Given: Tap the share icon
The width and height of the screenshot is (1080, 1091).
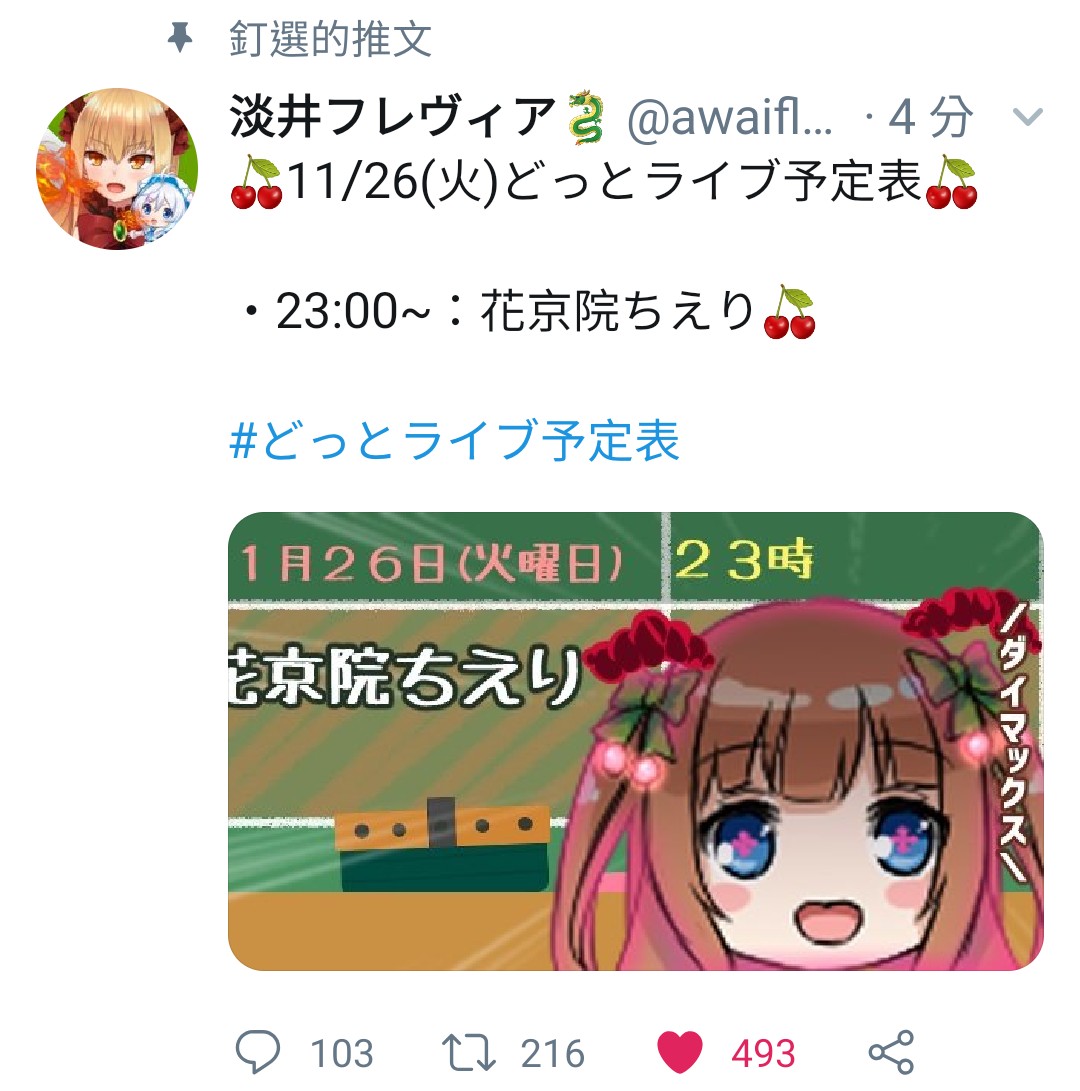Looking at the screenshot, I should (891, 1052).
